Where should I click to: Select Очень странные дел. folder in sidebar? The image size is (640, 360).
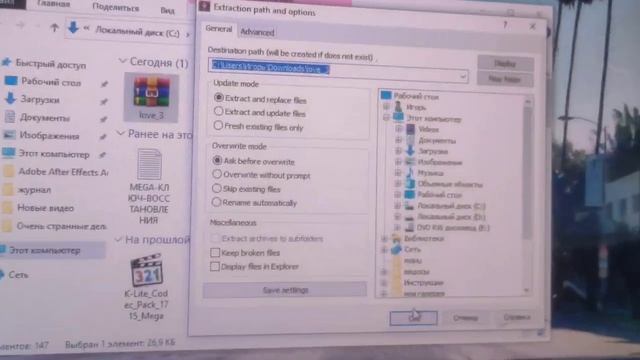tap(62, 226)
